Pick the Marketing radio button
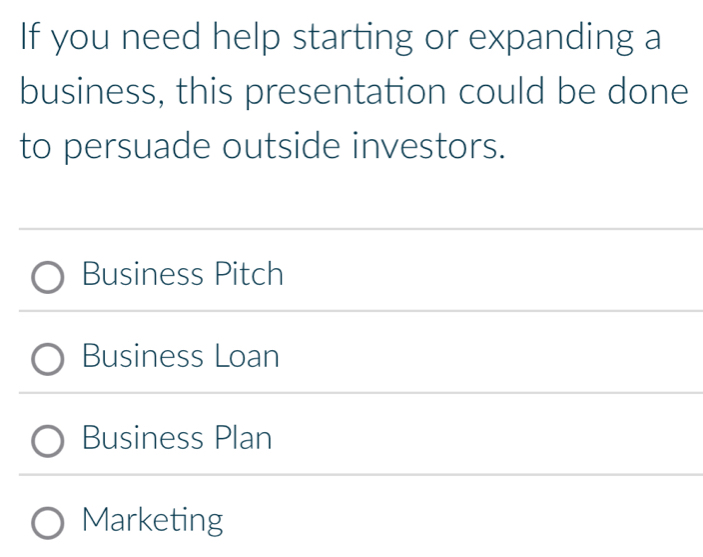This screenshot has height=557, width=703. (x=48, y=522)
